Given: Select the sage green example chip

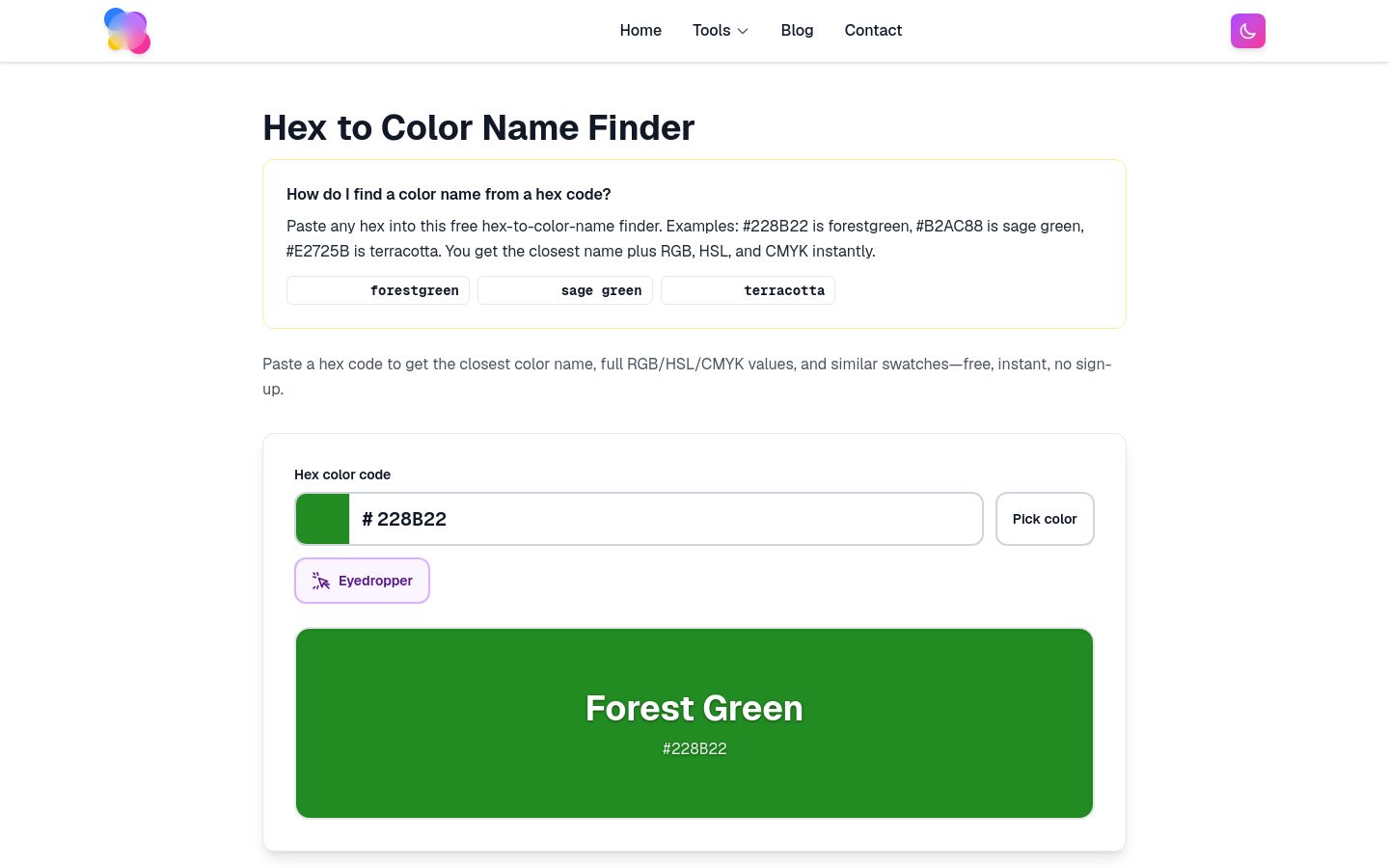Looking at the screenshot, I should 565,290.
